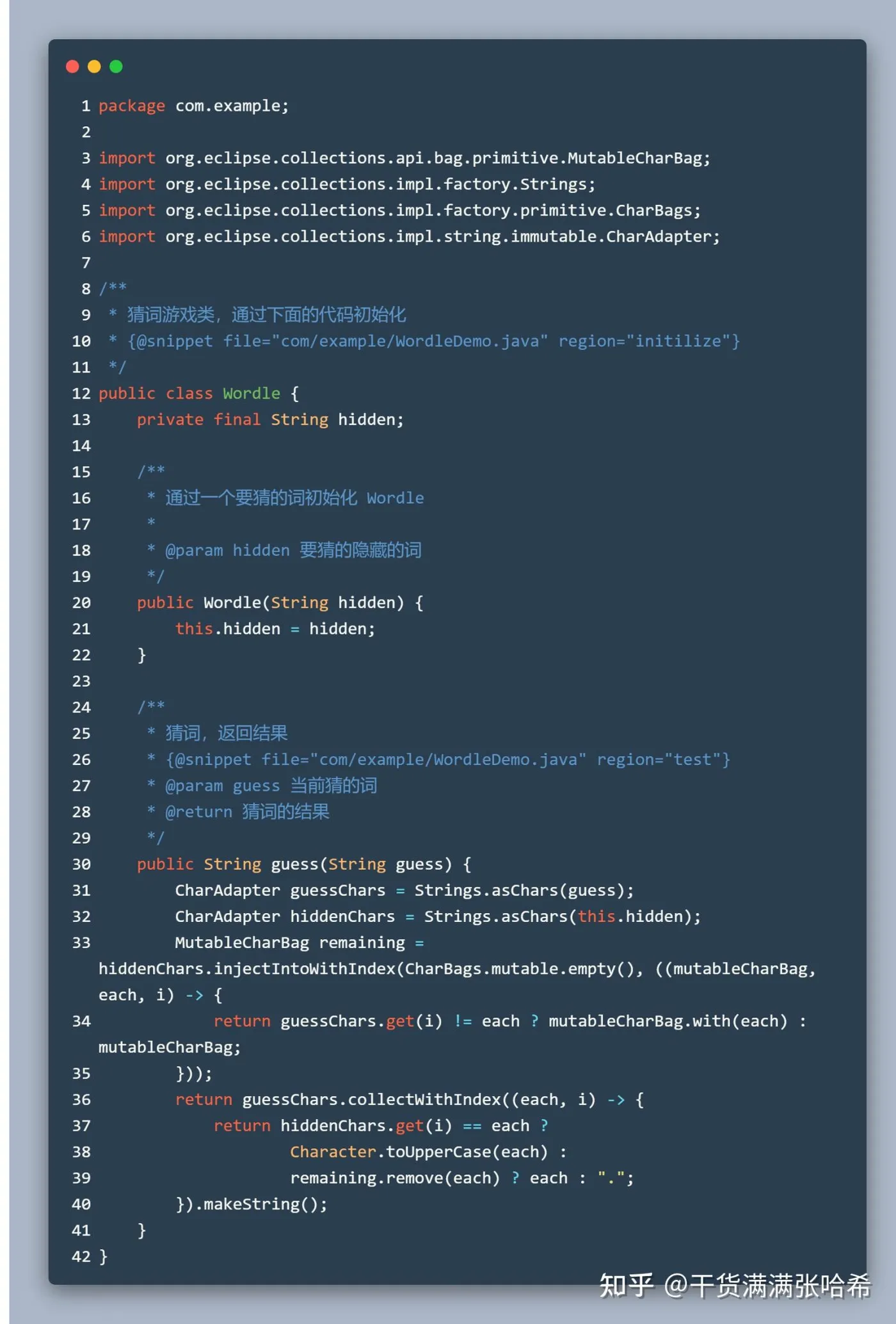Click 'Strings;' import on line 4
Image resolution: width=896 pixels, height=1324 pixels.
tap(557, 184)
